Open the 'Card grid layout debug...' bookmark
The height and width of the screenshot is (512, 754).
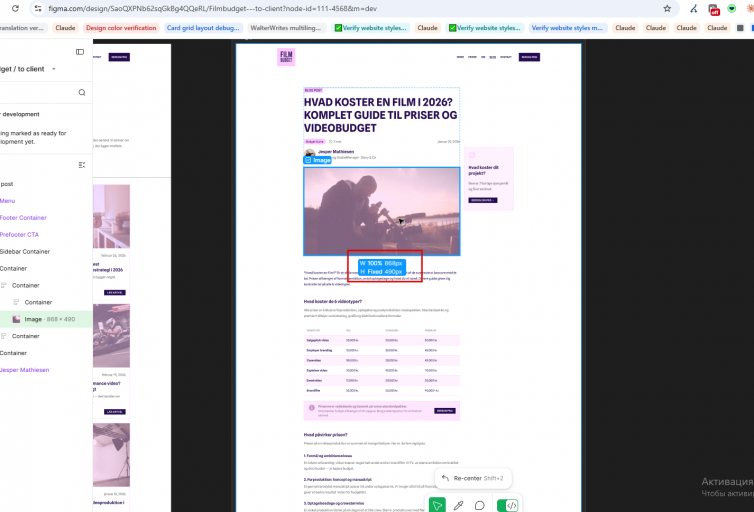coord(203,28)
